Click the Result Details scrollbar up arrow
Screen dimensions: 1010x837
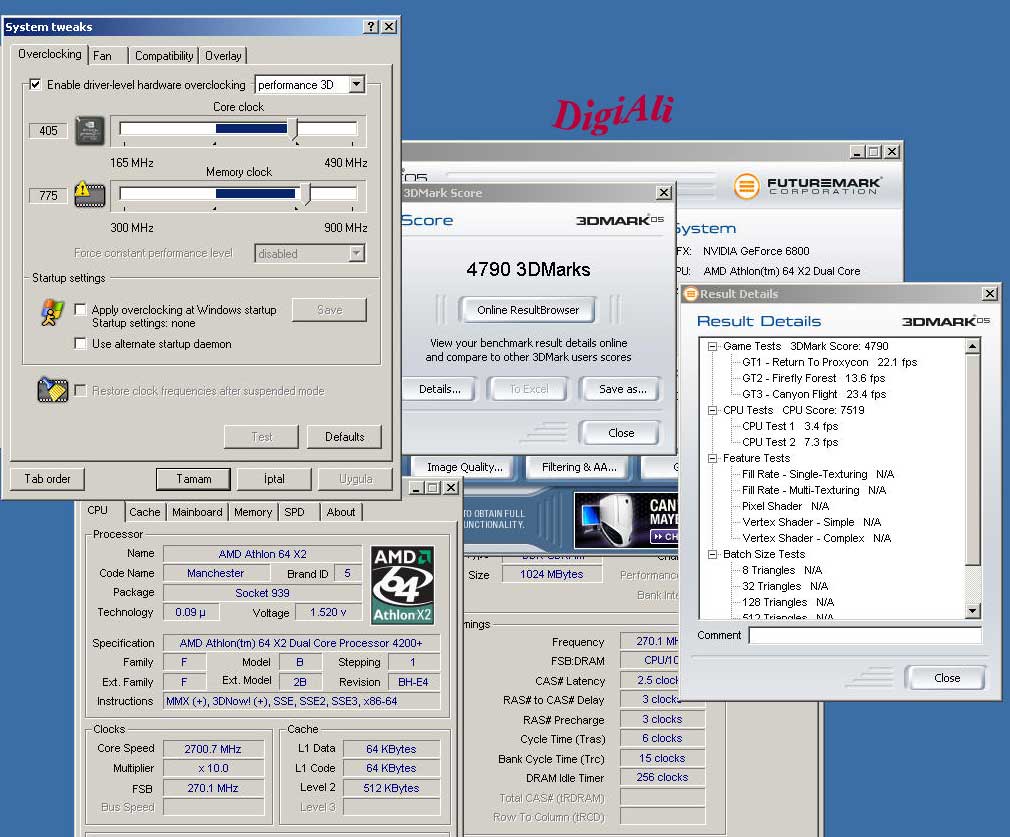[x=973, y=346]
